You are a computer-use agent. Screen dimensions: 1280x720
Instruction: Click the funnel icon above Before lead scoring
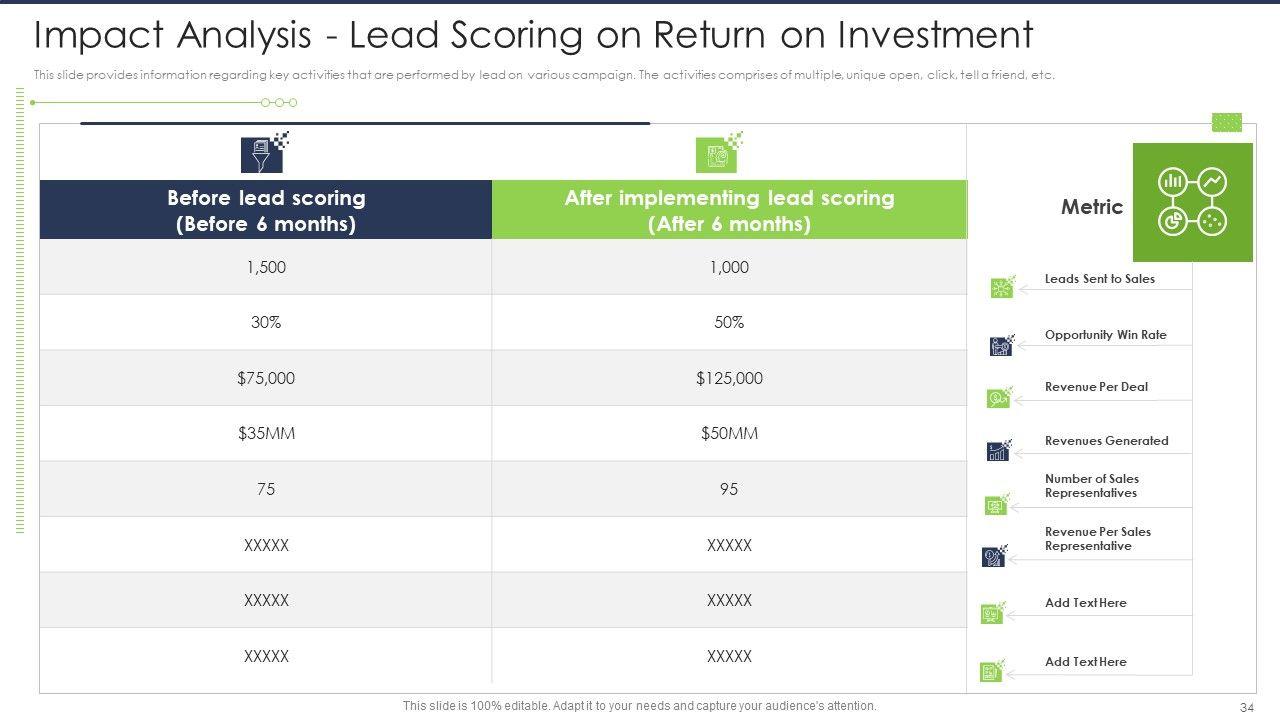pos(262,155)
